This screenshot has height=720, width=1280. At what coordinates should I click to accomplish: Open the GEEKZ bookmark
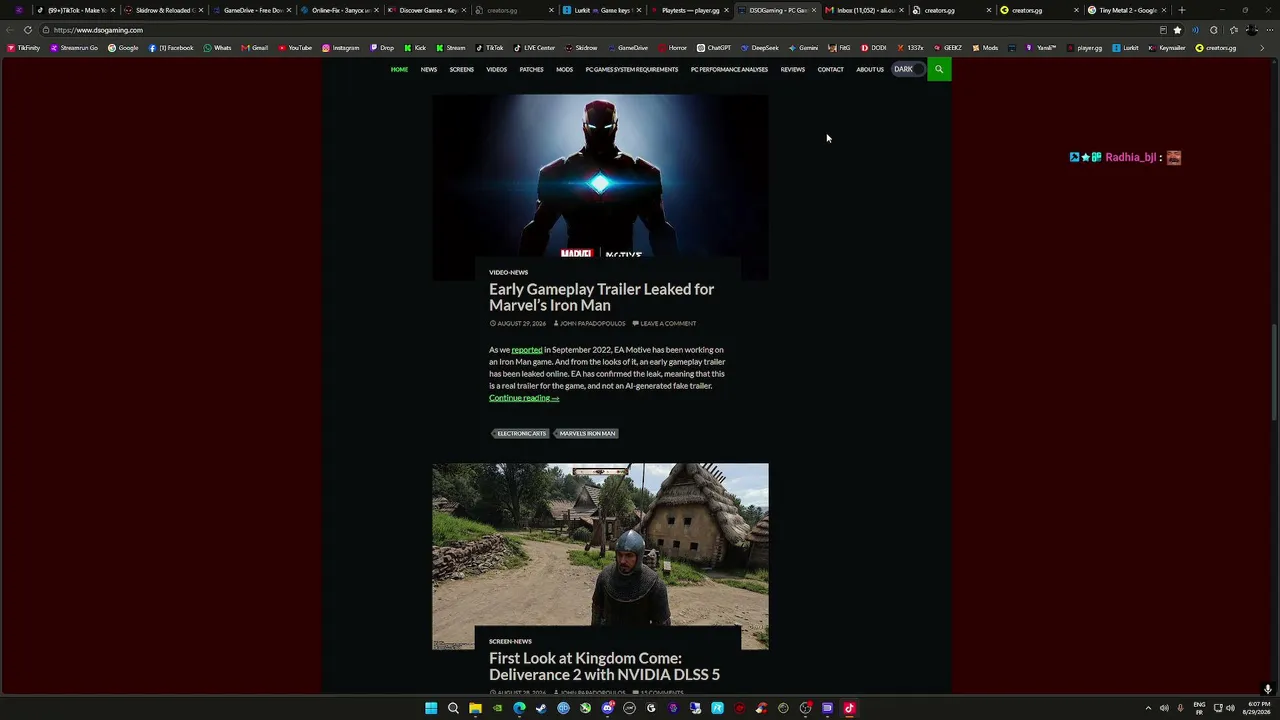948,48
